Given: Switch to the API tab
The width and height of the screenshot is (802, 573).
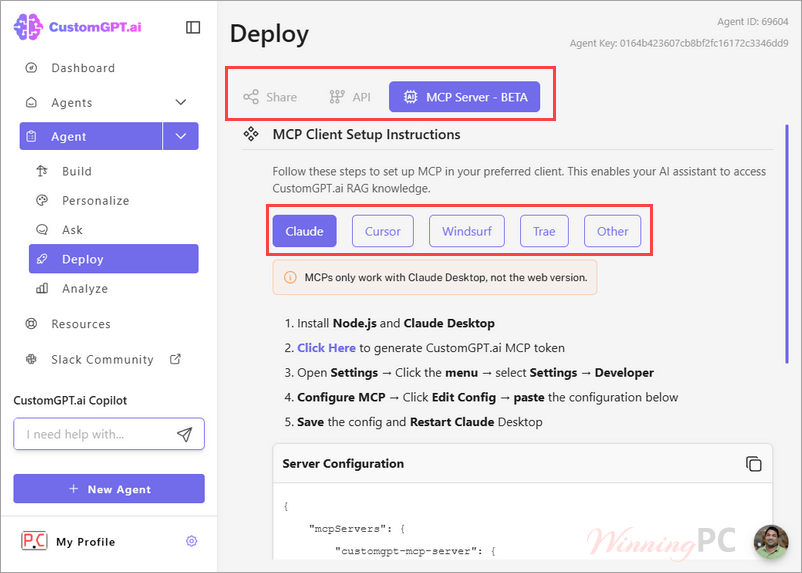Looking at the screenshot, I should point(350,97).
